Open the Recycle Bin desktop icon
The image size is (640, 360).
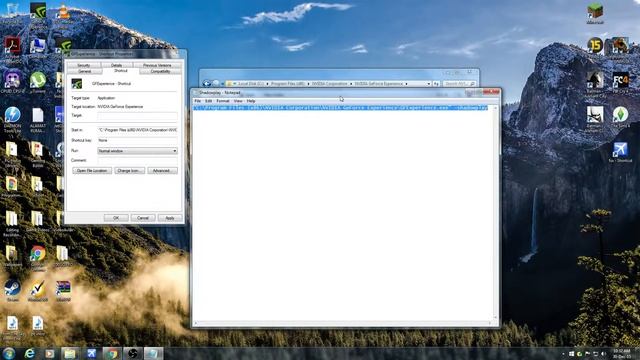pyautogui.click(x=12, y=10)
